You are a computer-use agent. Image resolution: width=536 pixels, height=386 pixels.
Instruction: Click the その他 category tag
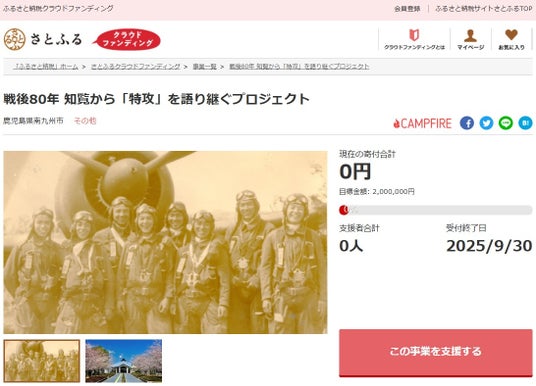point(85,121)
